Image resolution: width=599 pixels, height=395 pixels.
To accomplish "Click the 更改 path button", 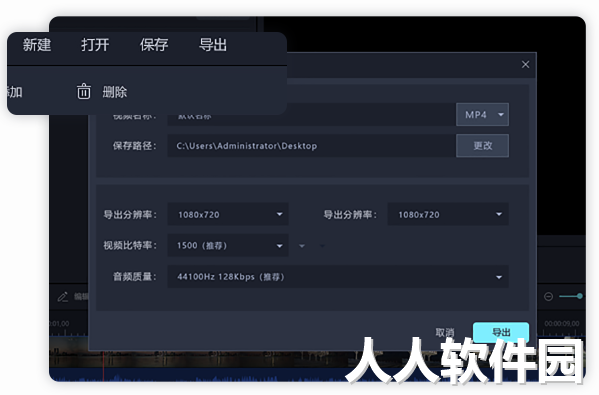I will tap(482, 146).
